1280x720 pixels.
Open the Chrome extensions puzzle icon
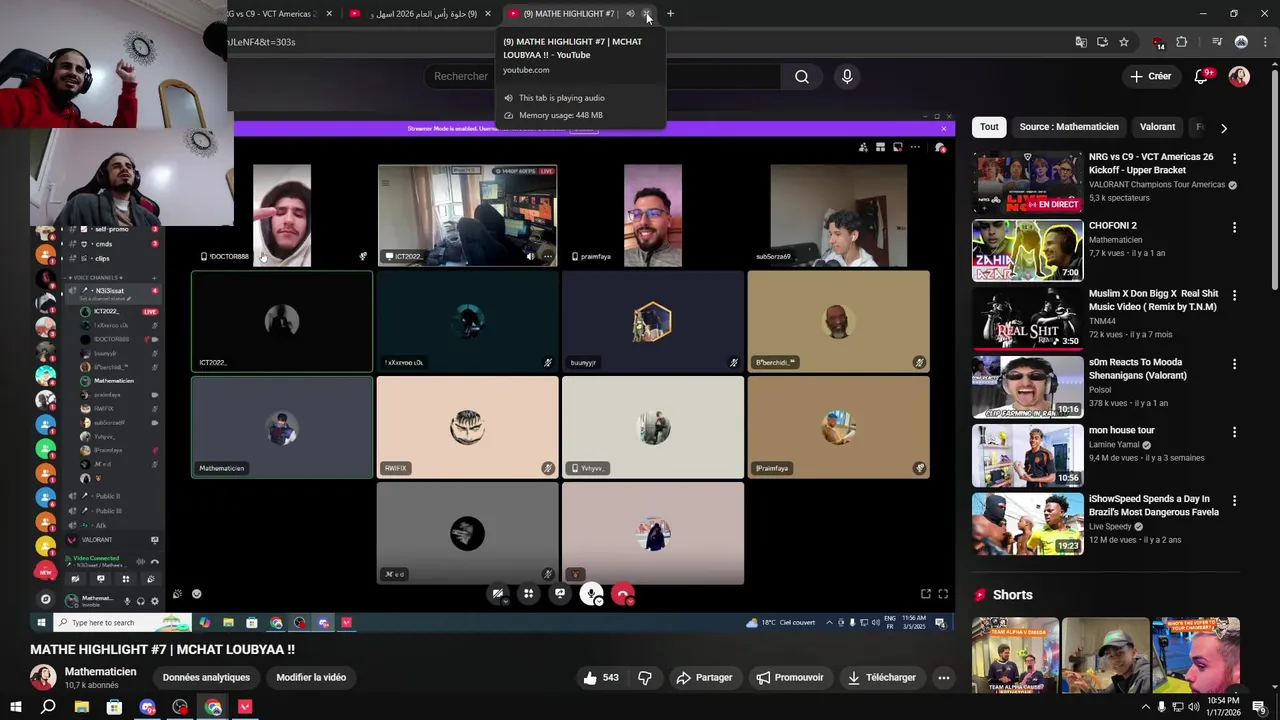pos(1182,42)
